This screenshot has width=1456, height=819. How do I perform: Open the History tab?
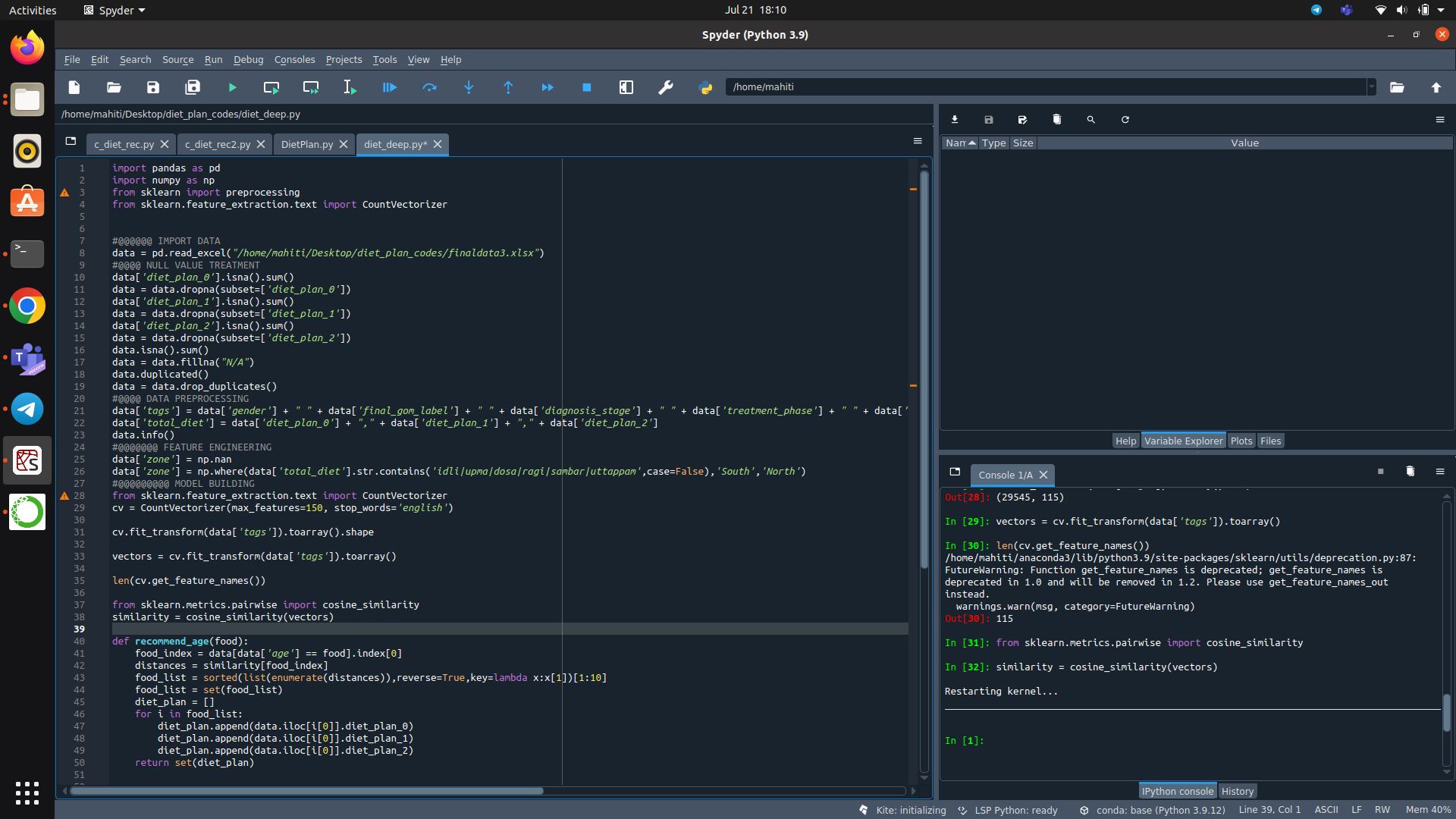(x=1238, y=792)
